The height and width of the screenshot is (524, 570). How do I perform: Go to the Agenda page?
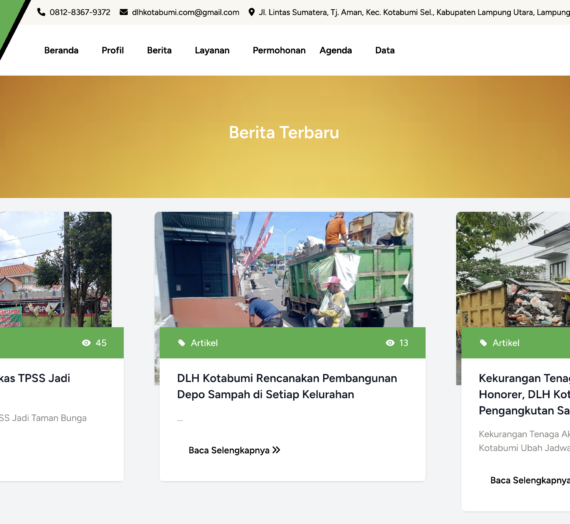point(336,50)
